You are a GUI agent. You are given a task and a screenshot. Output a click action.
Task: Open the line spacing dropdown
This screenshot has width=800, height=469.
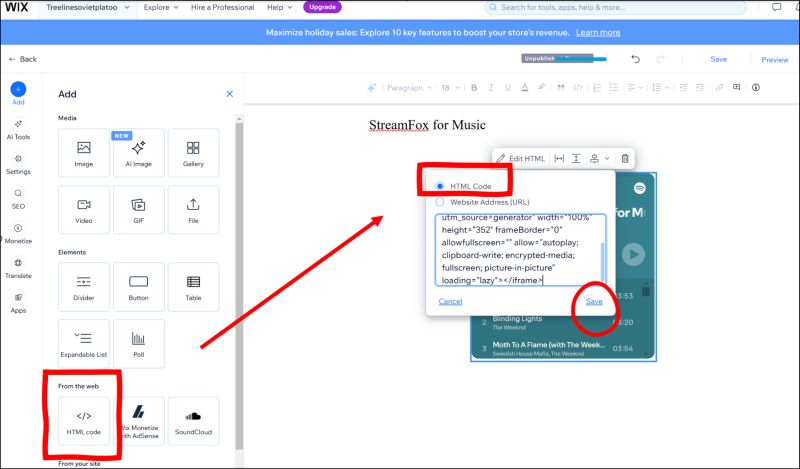pos(661,88)
